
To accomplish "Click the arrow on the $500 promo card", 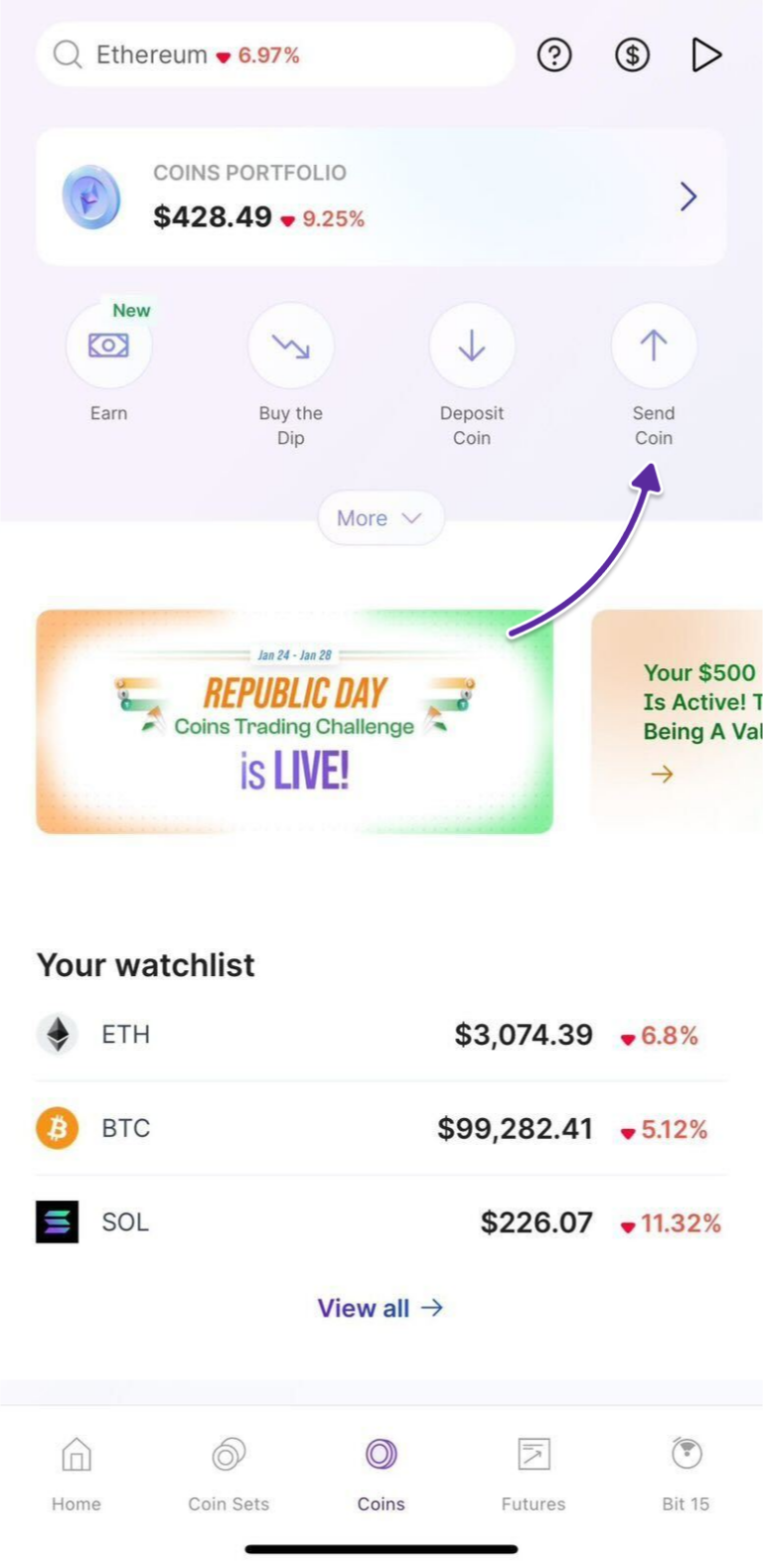I will (x=663, y=774).
